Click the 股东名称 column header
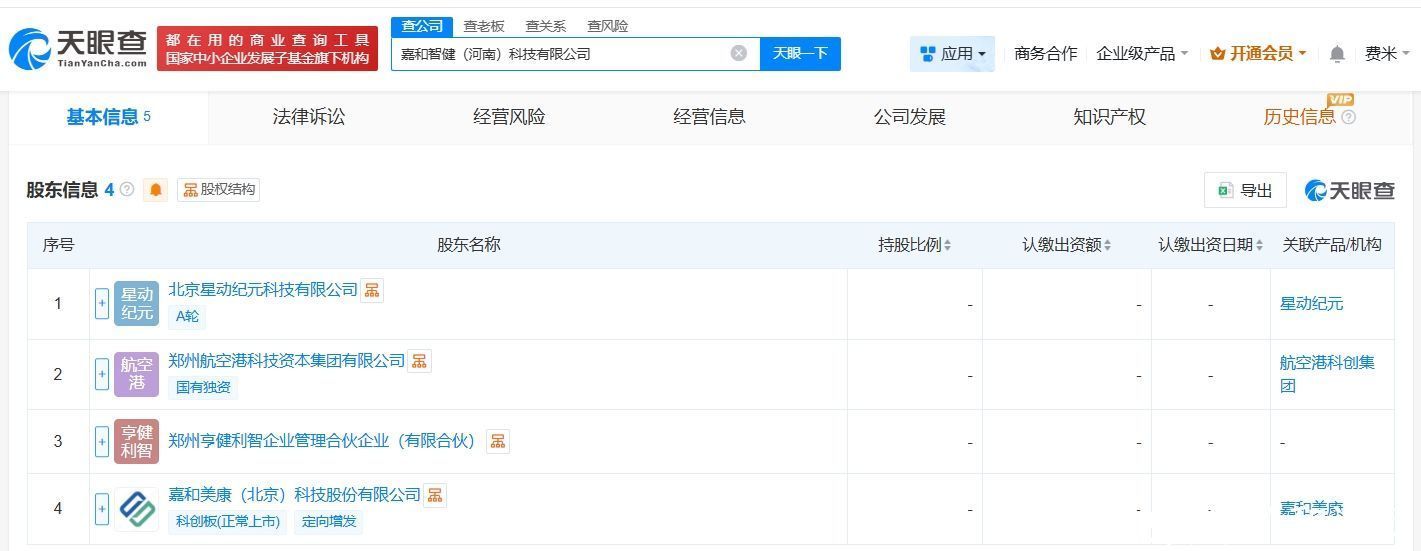This screenshot has height=551, width=1421. (x=469, y=245)
